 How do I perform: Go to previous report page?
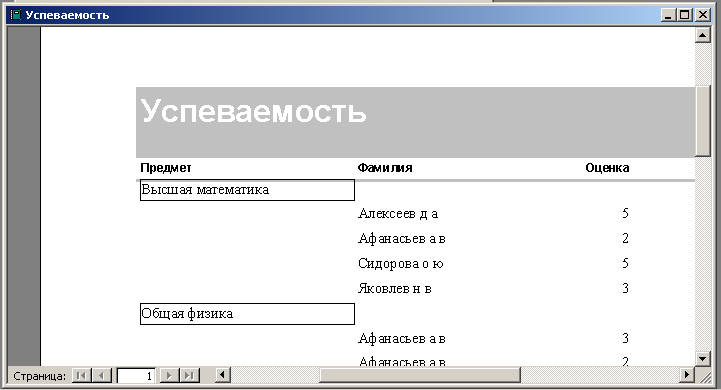pyautogui.click(x=102, y=376)
